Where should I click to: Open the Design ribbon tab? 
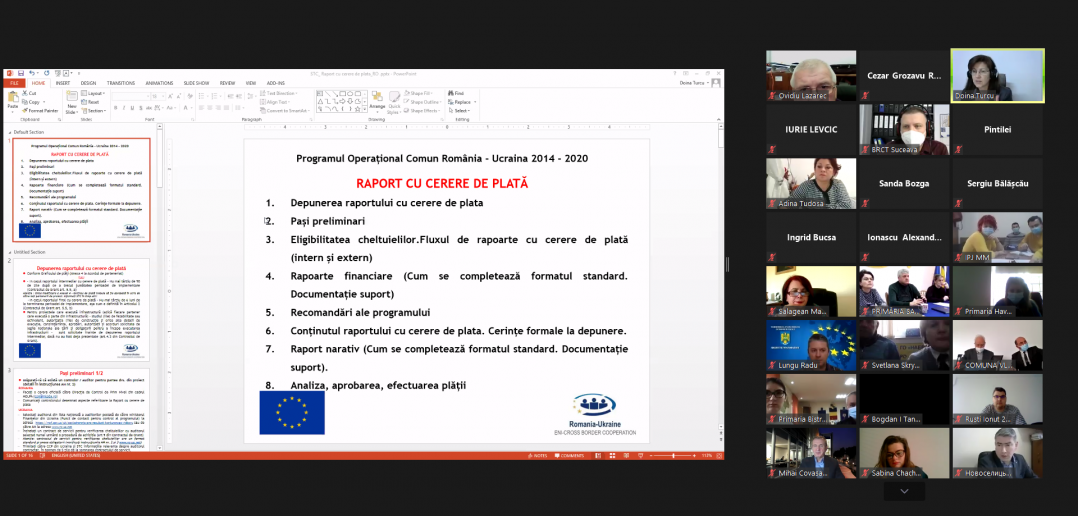tap(89, 83)
